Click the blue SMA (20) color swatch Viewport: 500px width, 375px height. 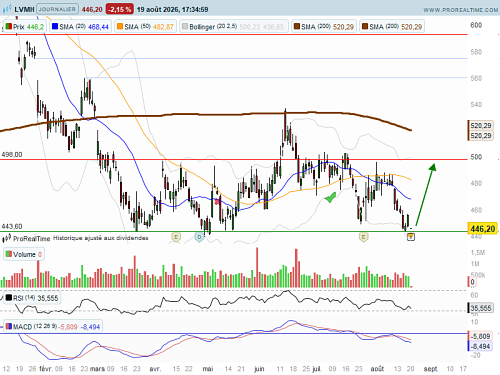(55, 26)
